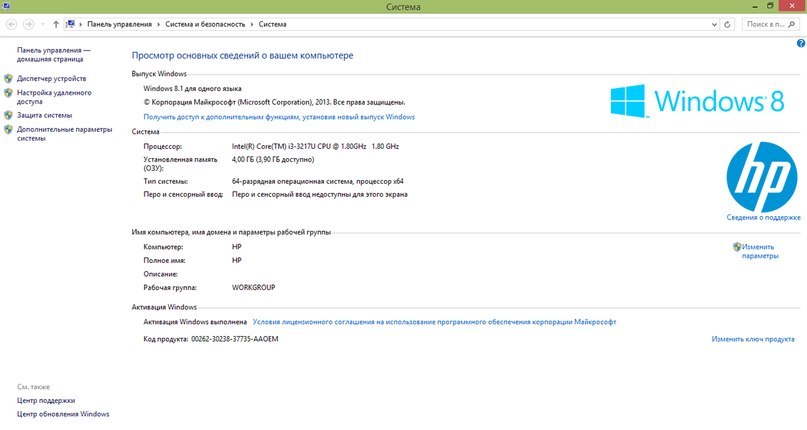
Task: Open 'Диспетчер устройств' link
Action: pyautogui.click(x=51, y=78)
